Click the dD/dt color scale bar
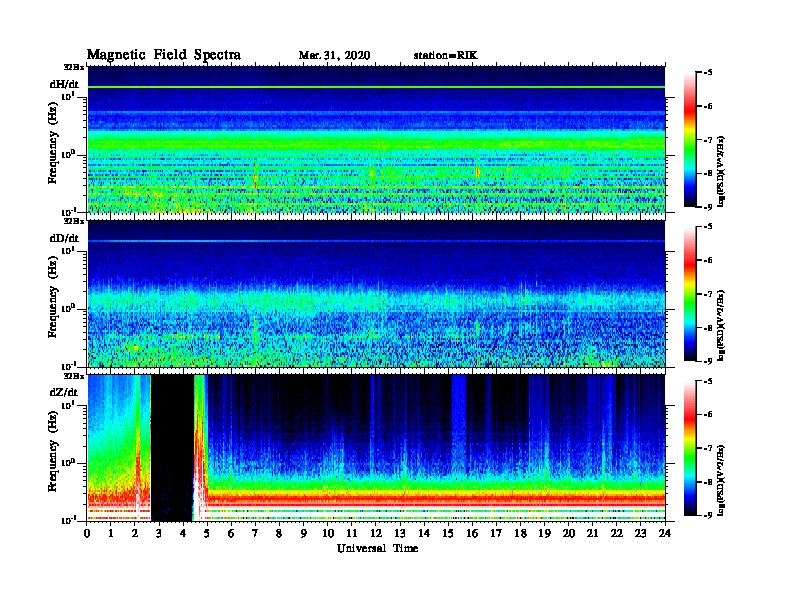Viewport: 792px width, 612px height. tap(690, 294)
